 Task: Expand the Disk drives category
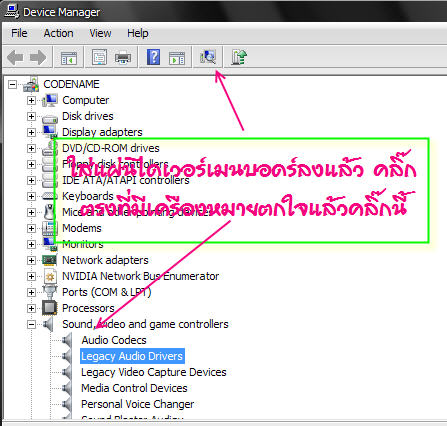[x=31, y=116]
